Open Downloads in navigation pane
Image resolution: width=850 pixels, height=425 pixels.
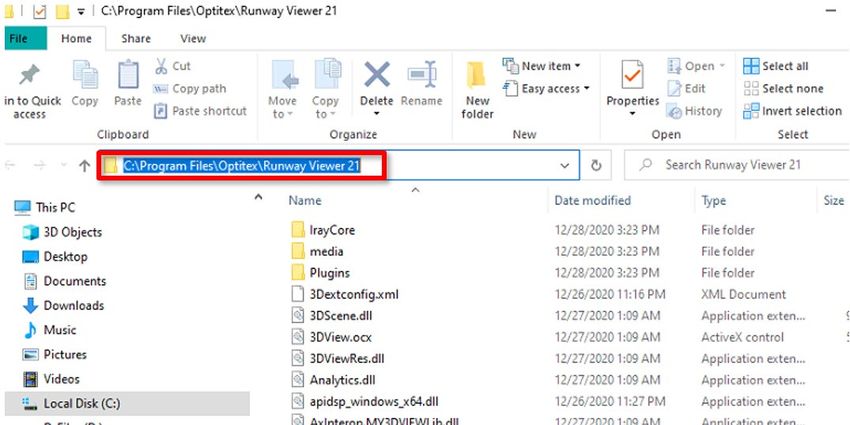pos(63,305)
